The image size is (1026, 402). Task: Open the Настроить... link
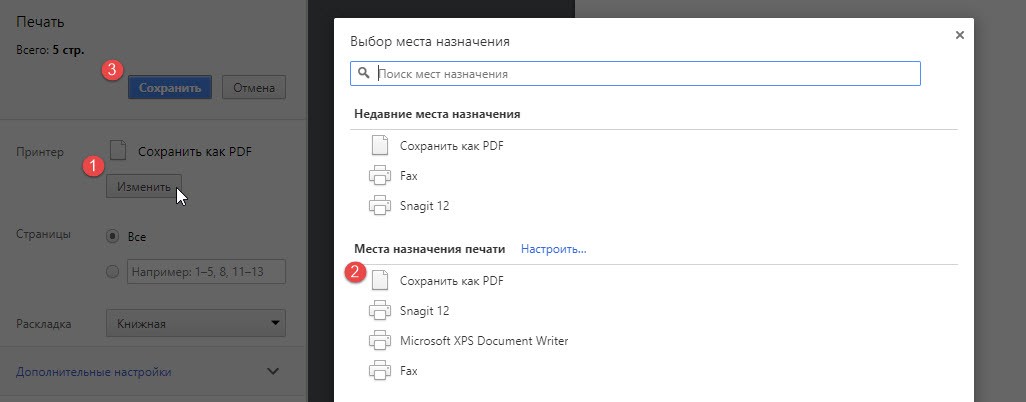554,249
